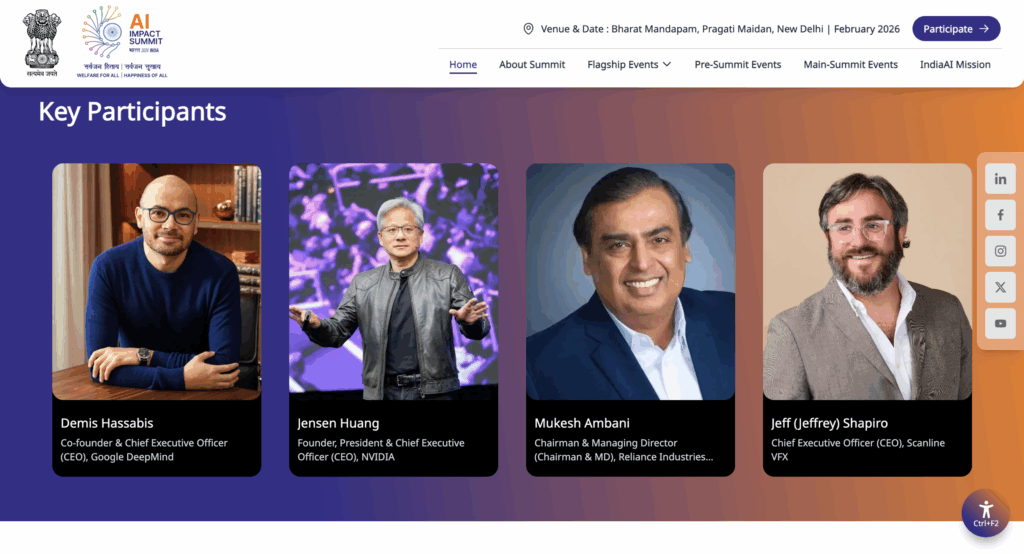This screenshot has width=1024, height=554.
Task: Select the Jensen Huang participant photo
Action: pyautogui.click(x=393, y=282)
